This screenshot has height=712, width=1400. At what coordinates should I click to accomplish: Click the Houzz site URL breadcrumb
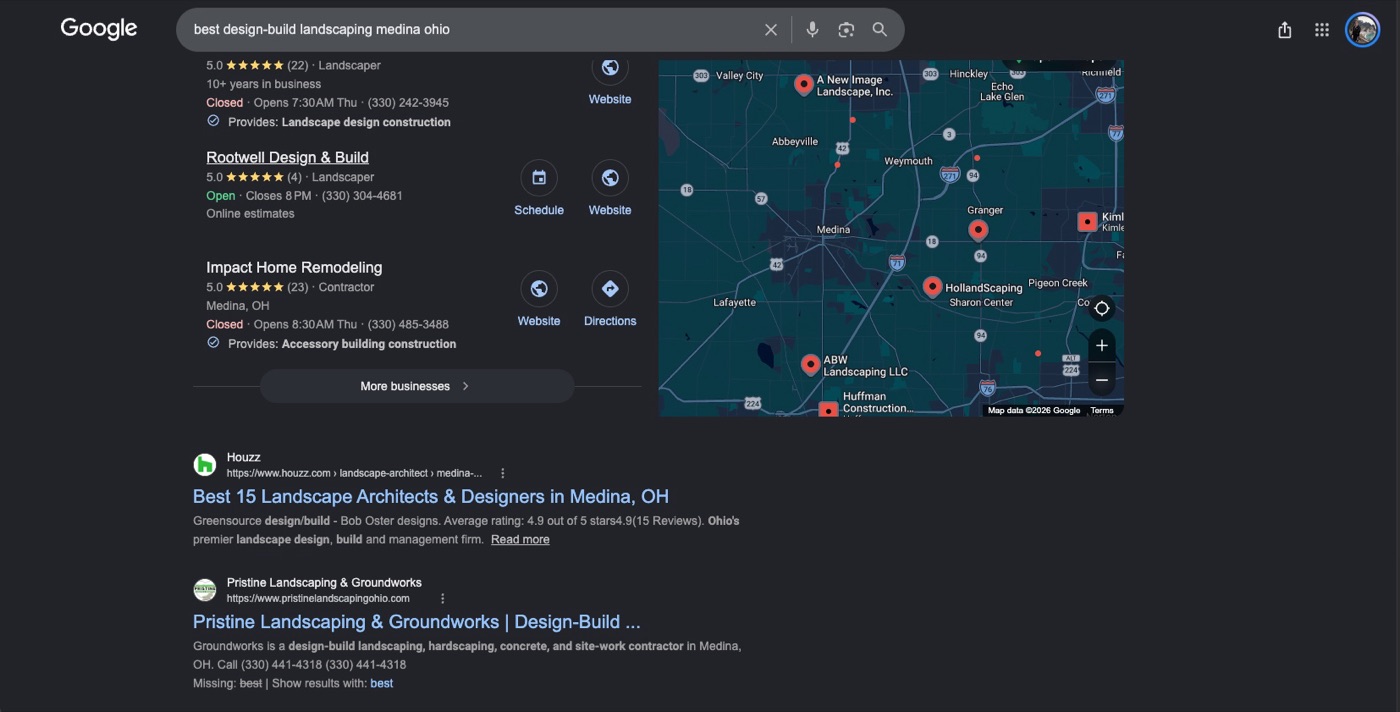(354, 473)
